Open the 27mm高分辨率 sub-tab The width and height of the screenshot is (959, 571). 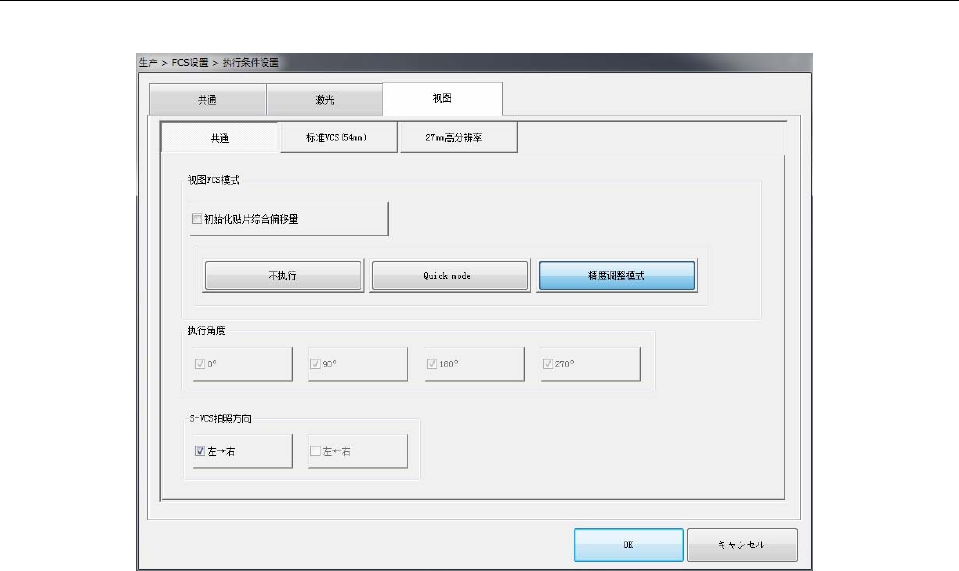457,138
